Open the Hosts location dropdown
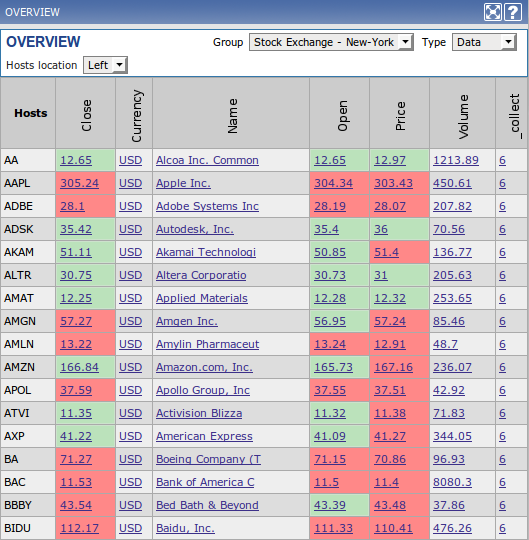This screenshot has width=529, height=540. click(105, 65)
